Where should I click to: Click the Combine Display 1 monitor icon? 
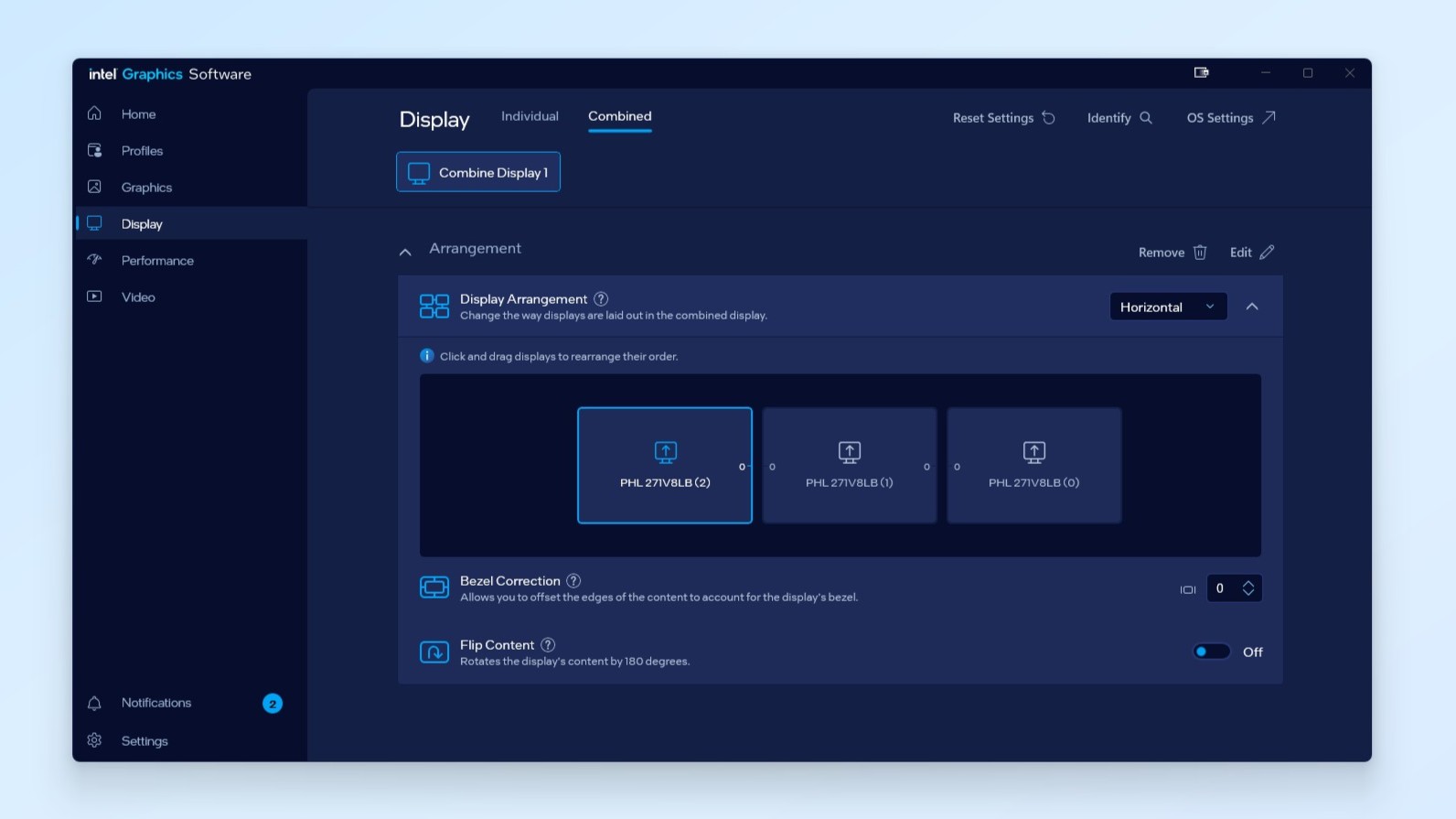(419, 173)
